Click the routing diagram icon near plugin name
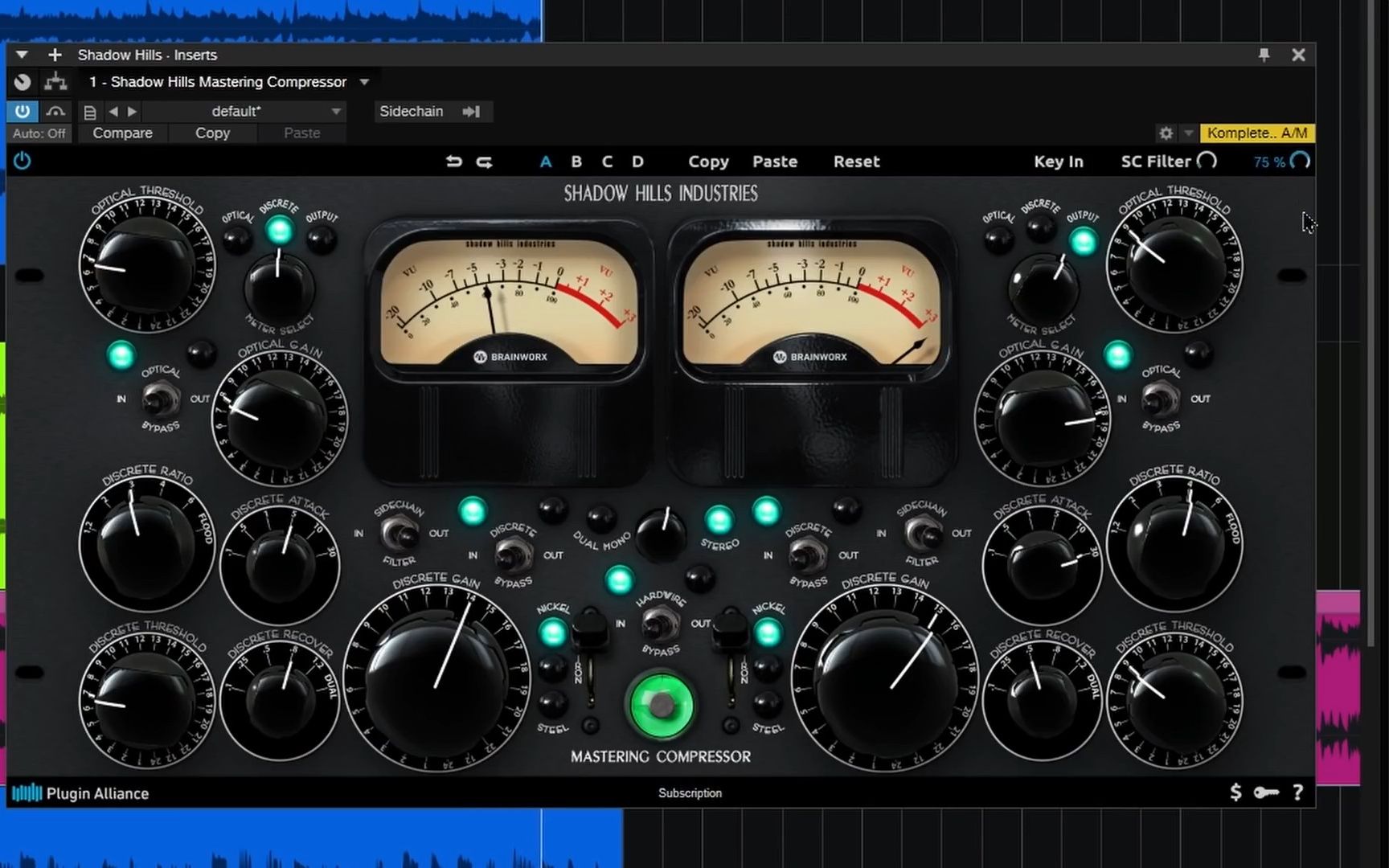 pyautogui.click(x=55, y=81)
